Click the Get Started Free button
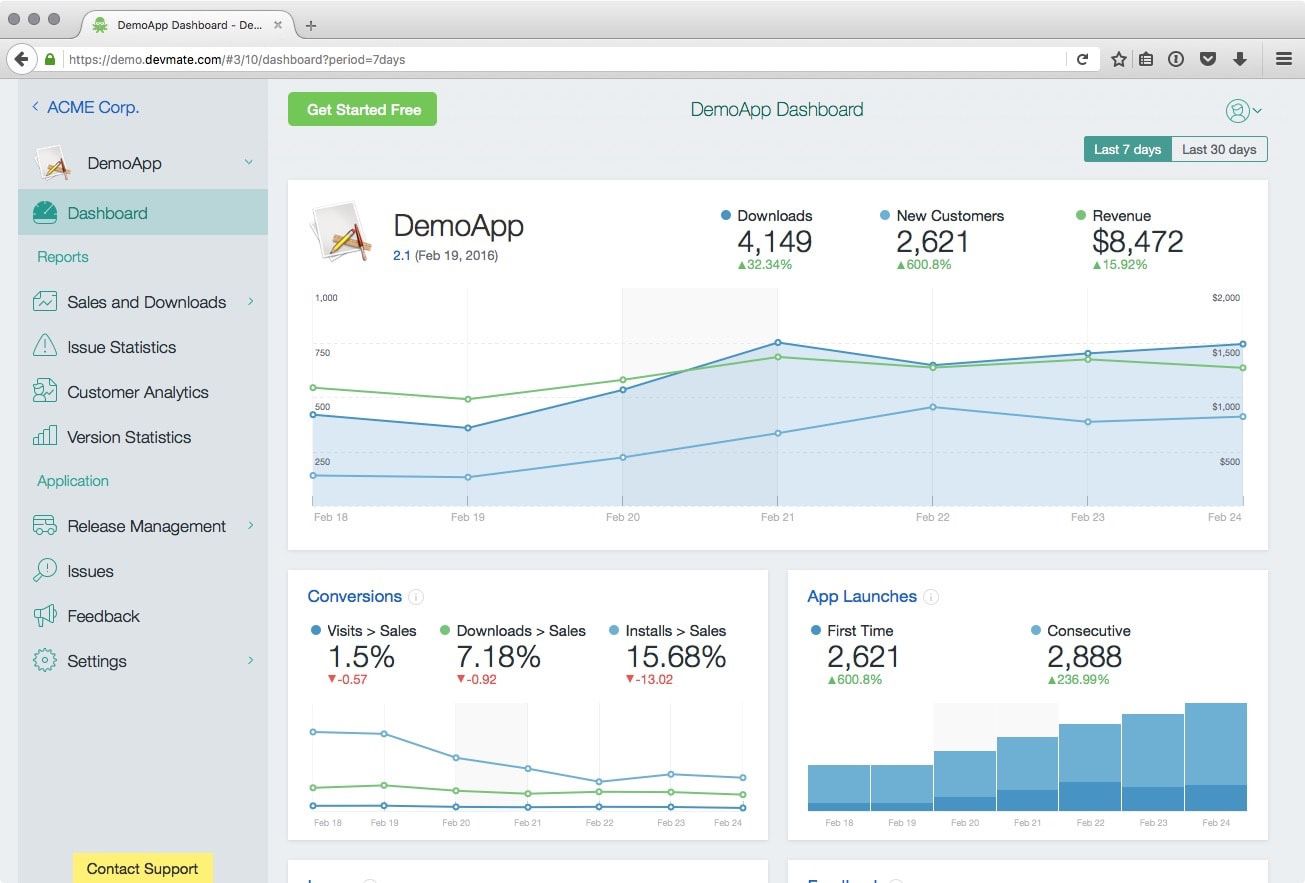 point(363,109)
